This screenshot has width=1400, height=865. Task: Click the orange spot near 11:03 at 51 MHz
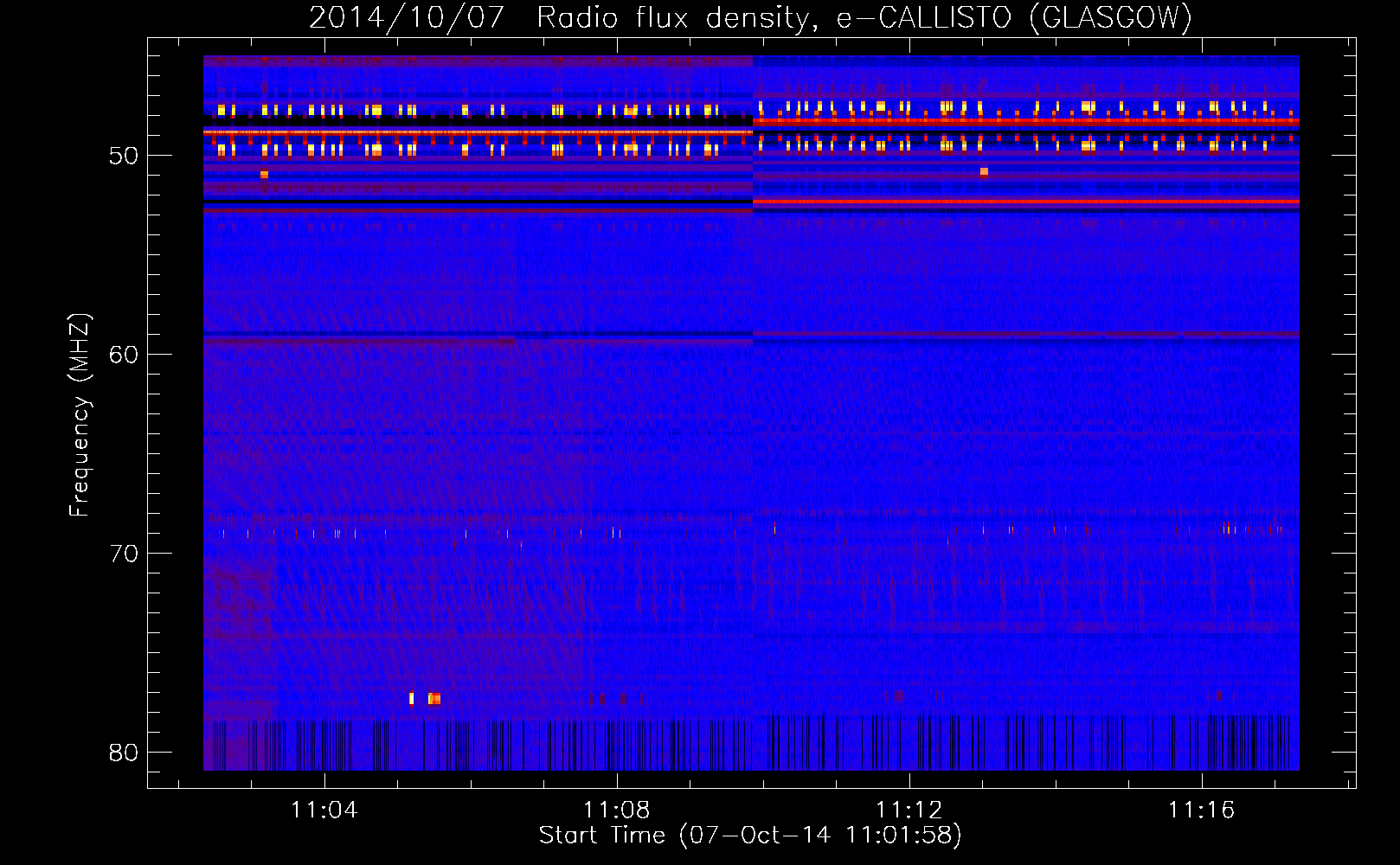(264, 175)
